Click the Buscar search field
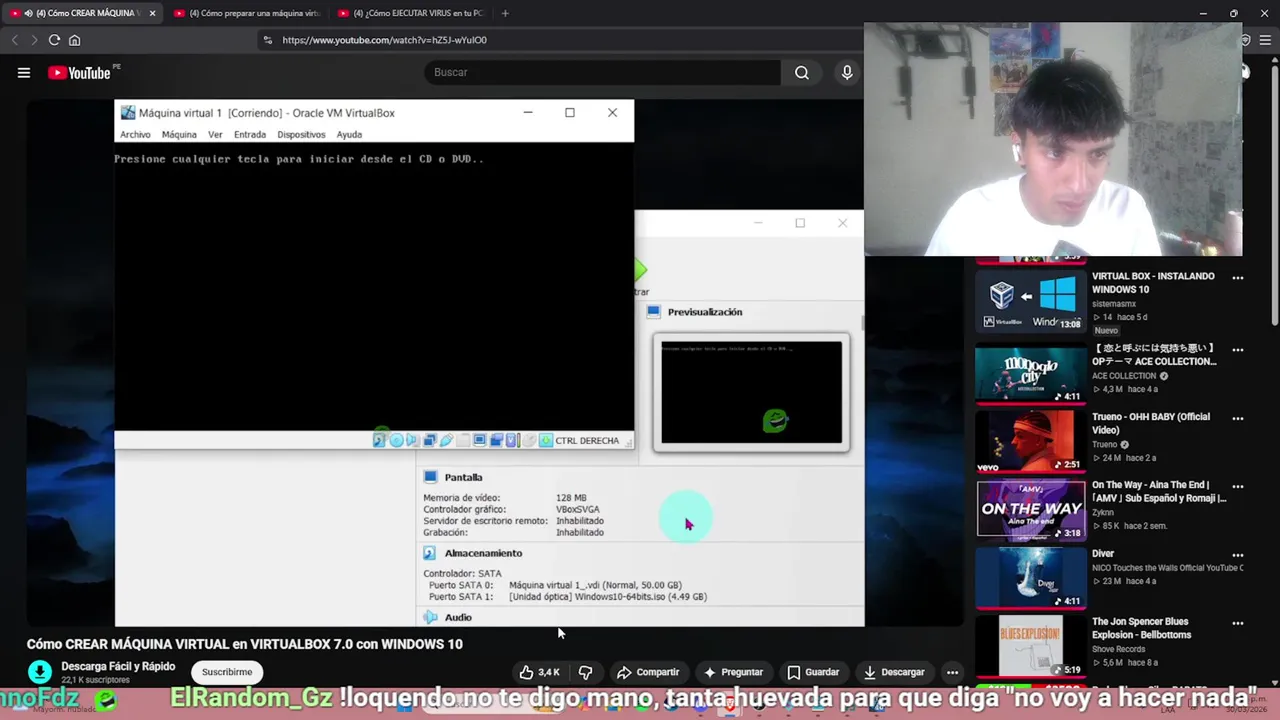The image size is (1280, 720). 603,72
